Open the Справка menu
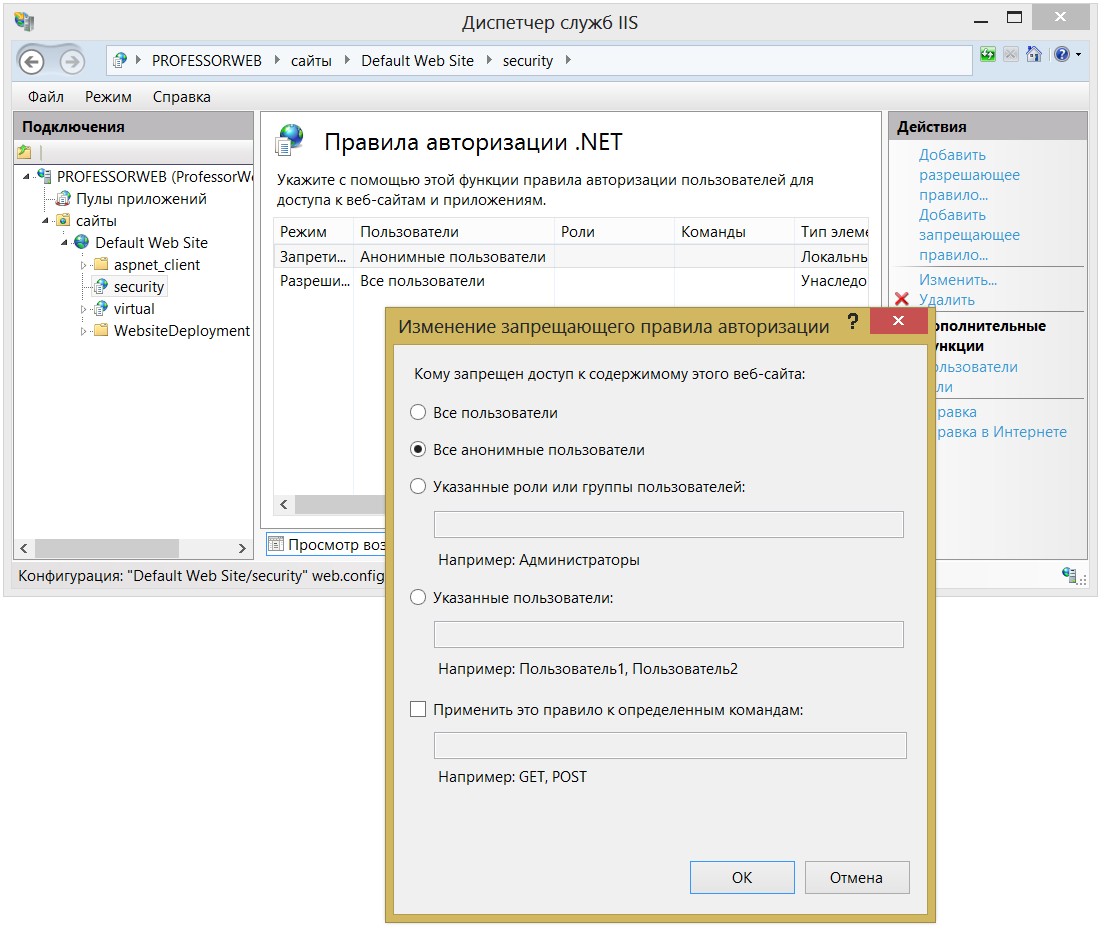Image resolution: width=1106 pixels, height=931 pixels. (x=181, y=97)
